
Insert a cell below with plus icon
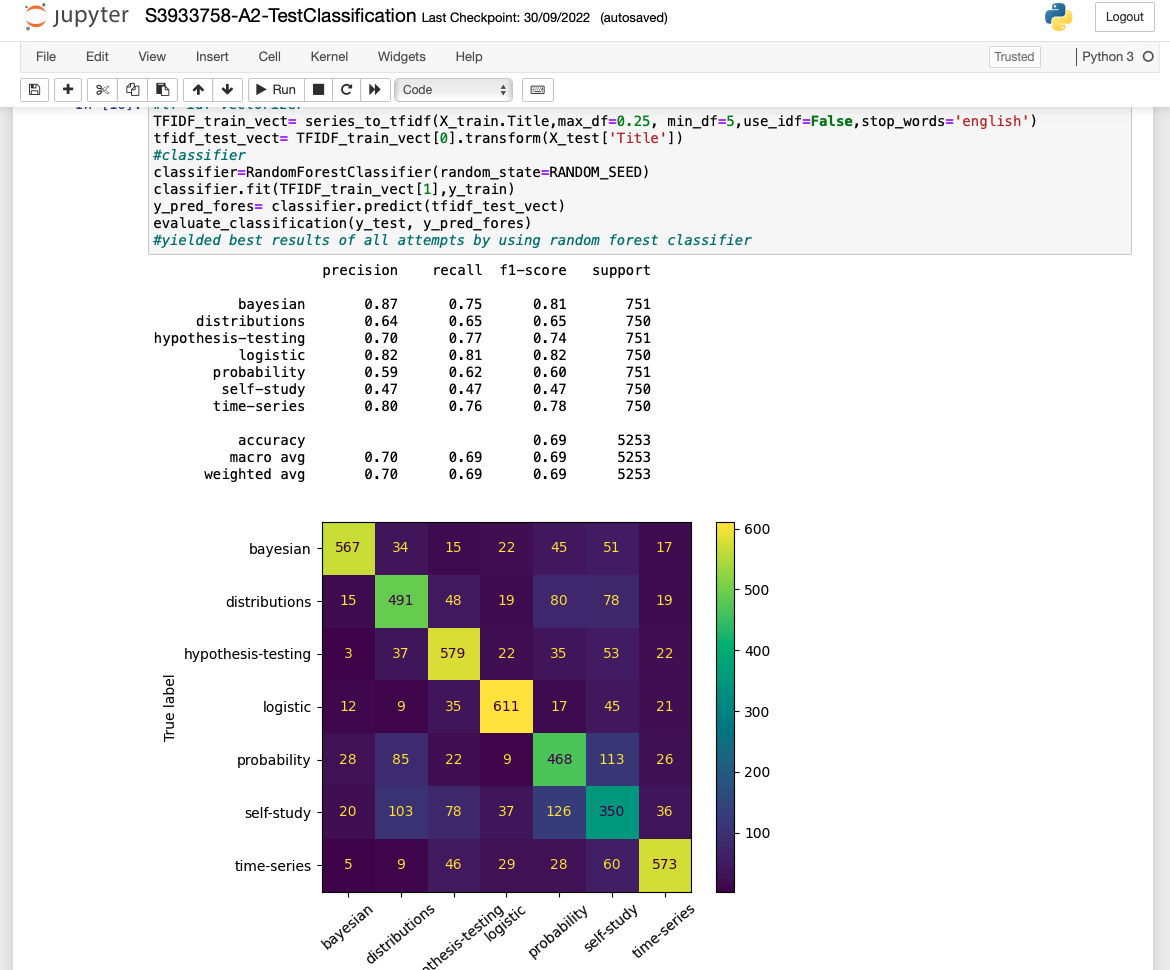68,90
